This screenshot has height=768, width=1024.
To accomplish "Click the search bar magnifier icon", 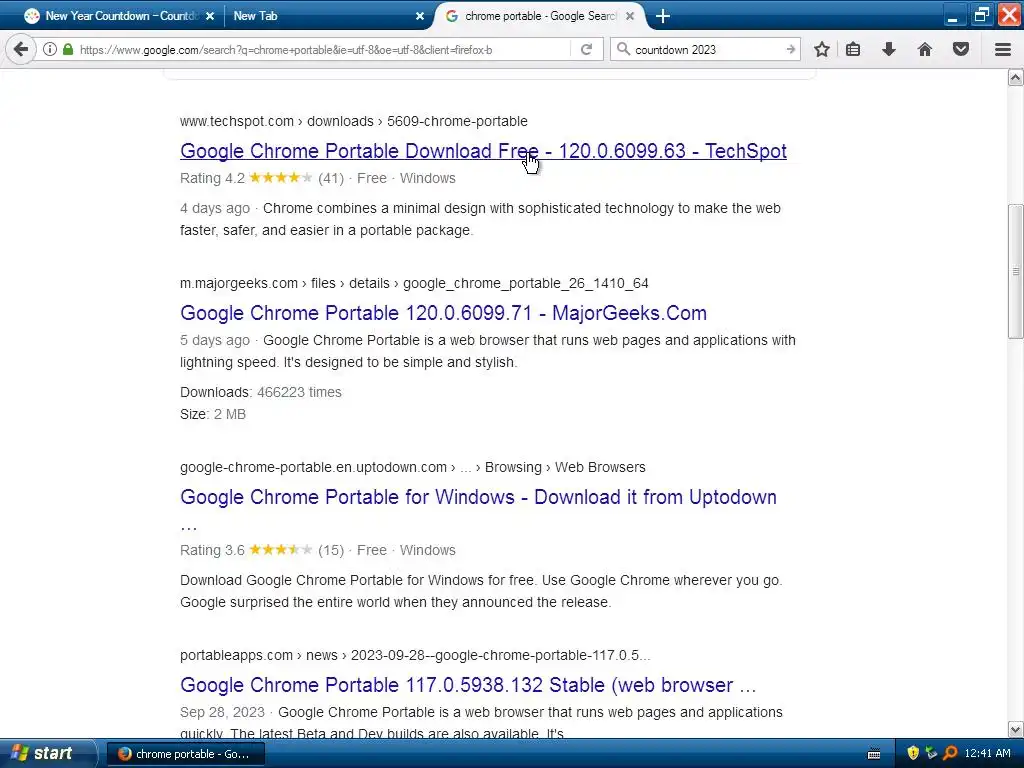I will pos(624,49).
